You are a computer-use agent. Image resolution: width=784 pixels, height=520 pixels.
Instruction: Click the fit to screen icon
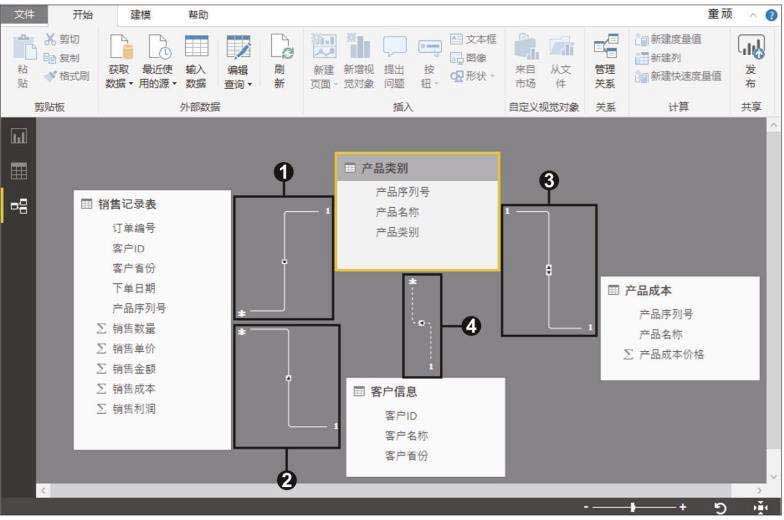coord(760,508)
